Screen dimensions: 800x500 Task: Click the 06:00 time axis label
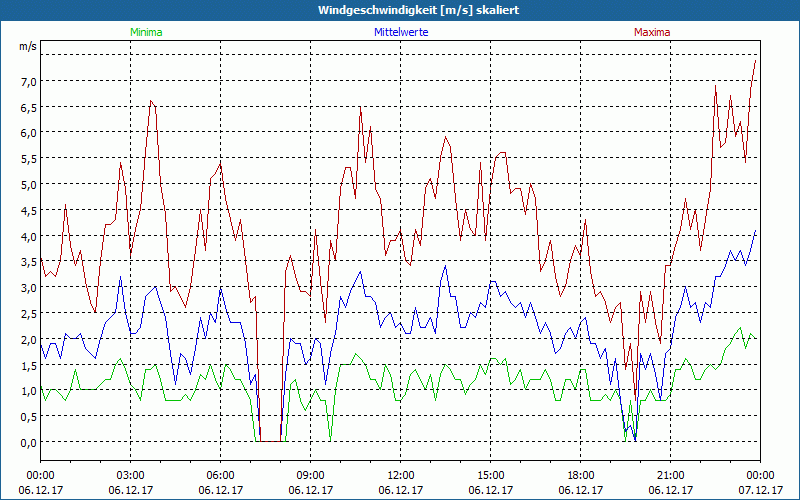coord(220,476)
